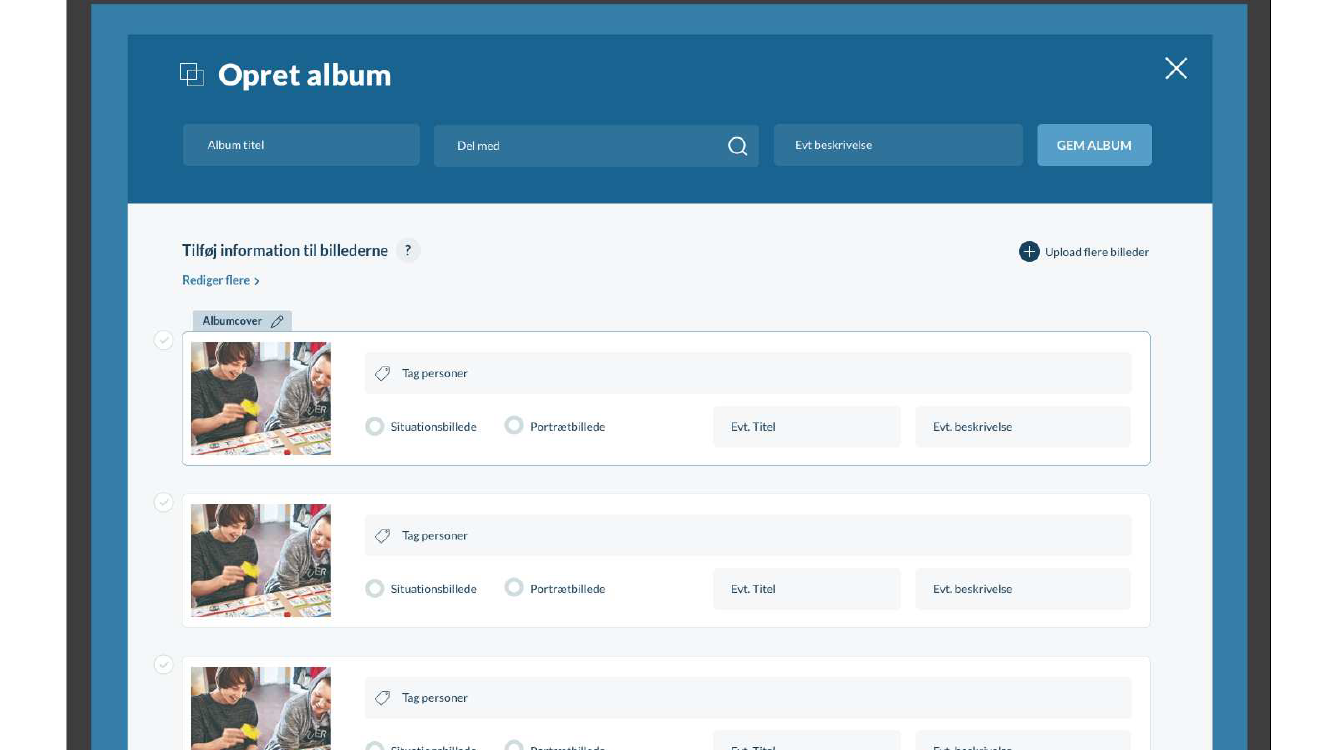Click Evt. beskrivelse field of second image

click(x=1023, y=589)
